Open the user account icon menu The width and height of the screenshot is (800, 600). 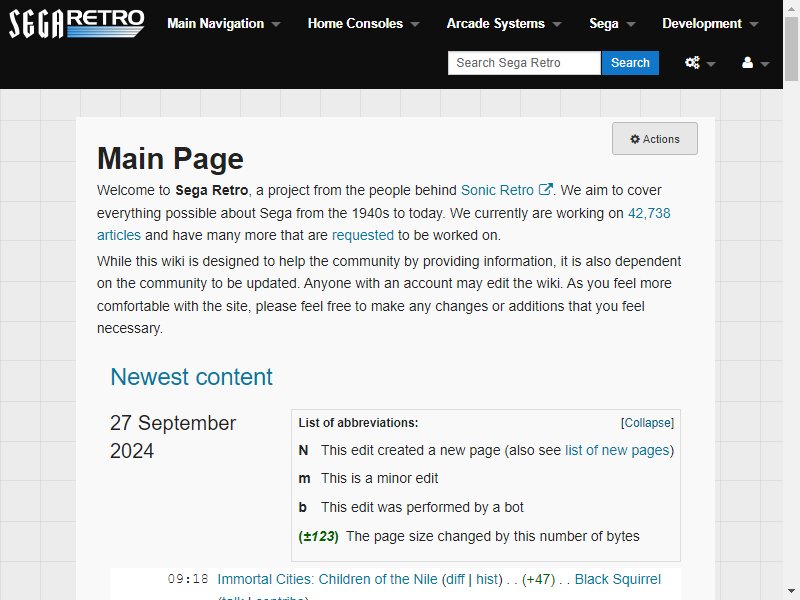tap(755, 63)
